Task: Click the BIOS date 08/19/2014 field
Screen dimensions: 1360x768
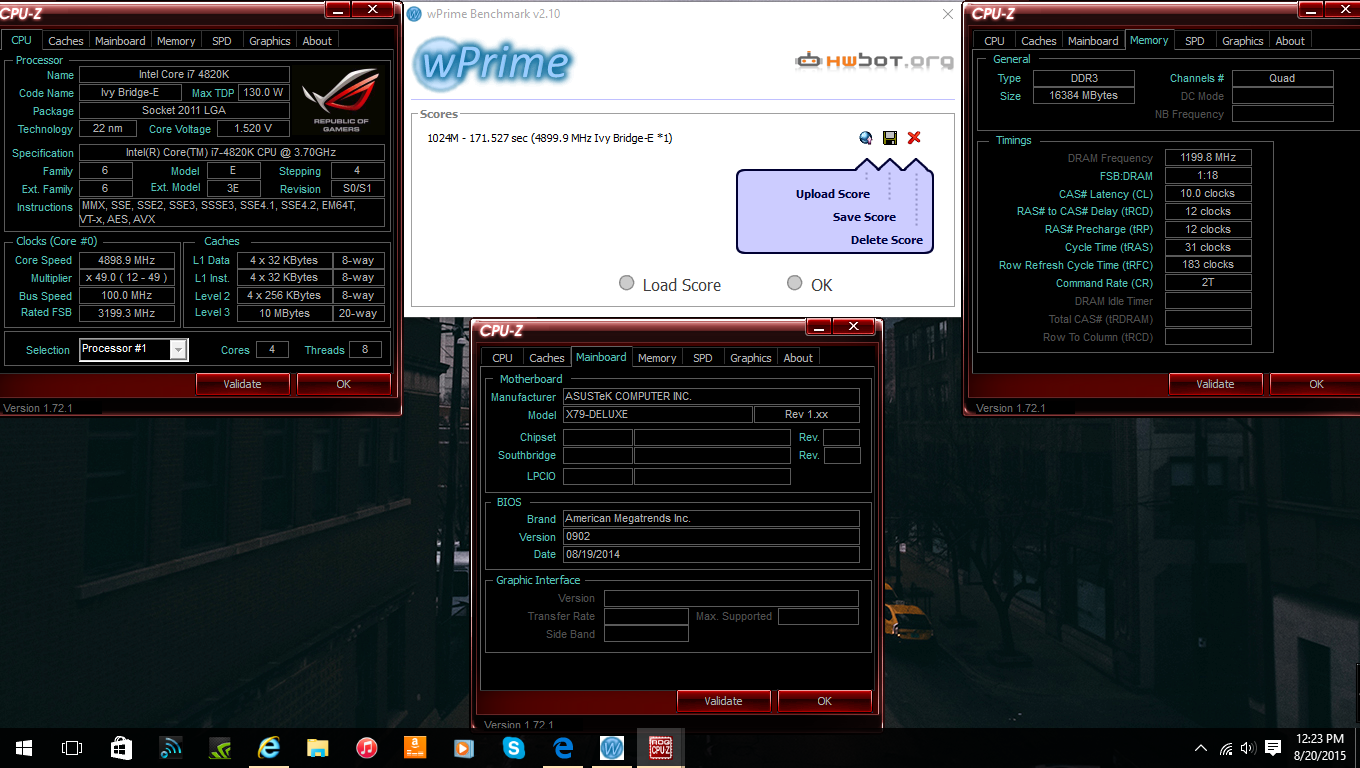Action: pos(711,555)
